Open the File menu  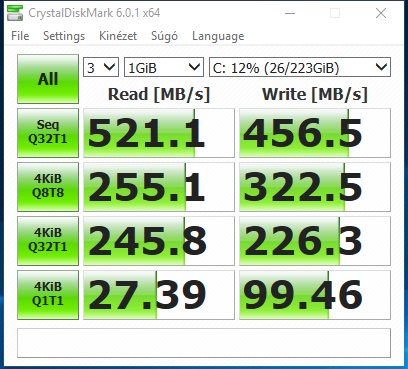point(20,36)
